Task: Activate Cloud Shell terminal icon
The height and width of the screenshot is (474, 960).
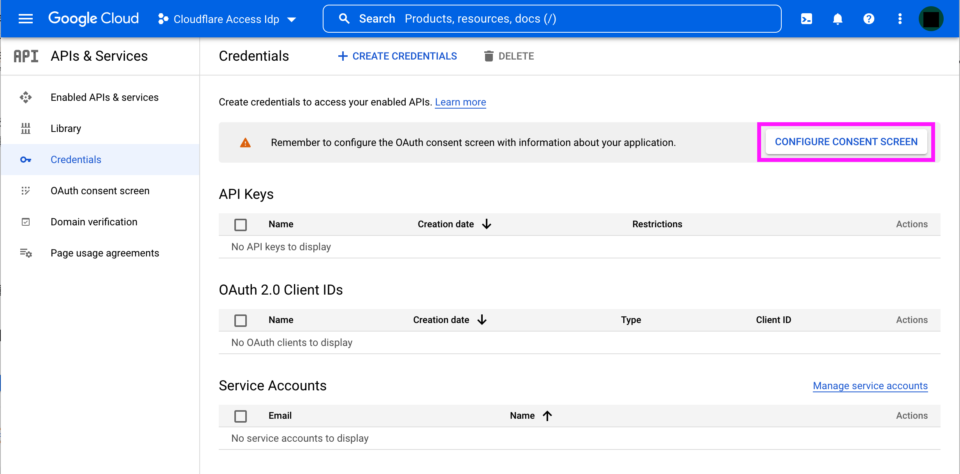Action: click(807, 19)
